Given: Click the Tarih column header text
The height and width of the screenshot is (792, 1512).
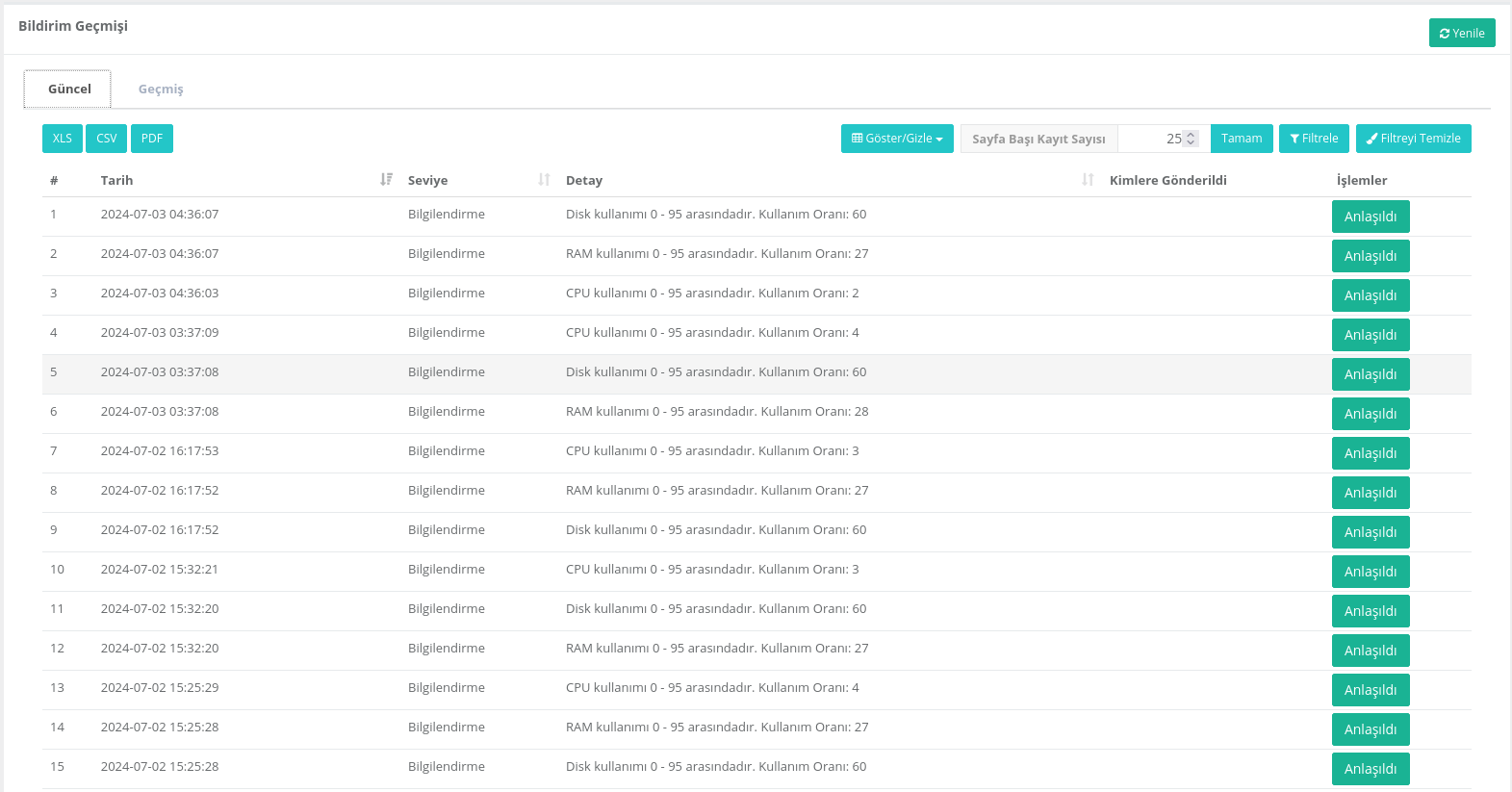Looking at the screenshot, I should 116,180.
